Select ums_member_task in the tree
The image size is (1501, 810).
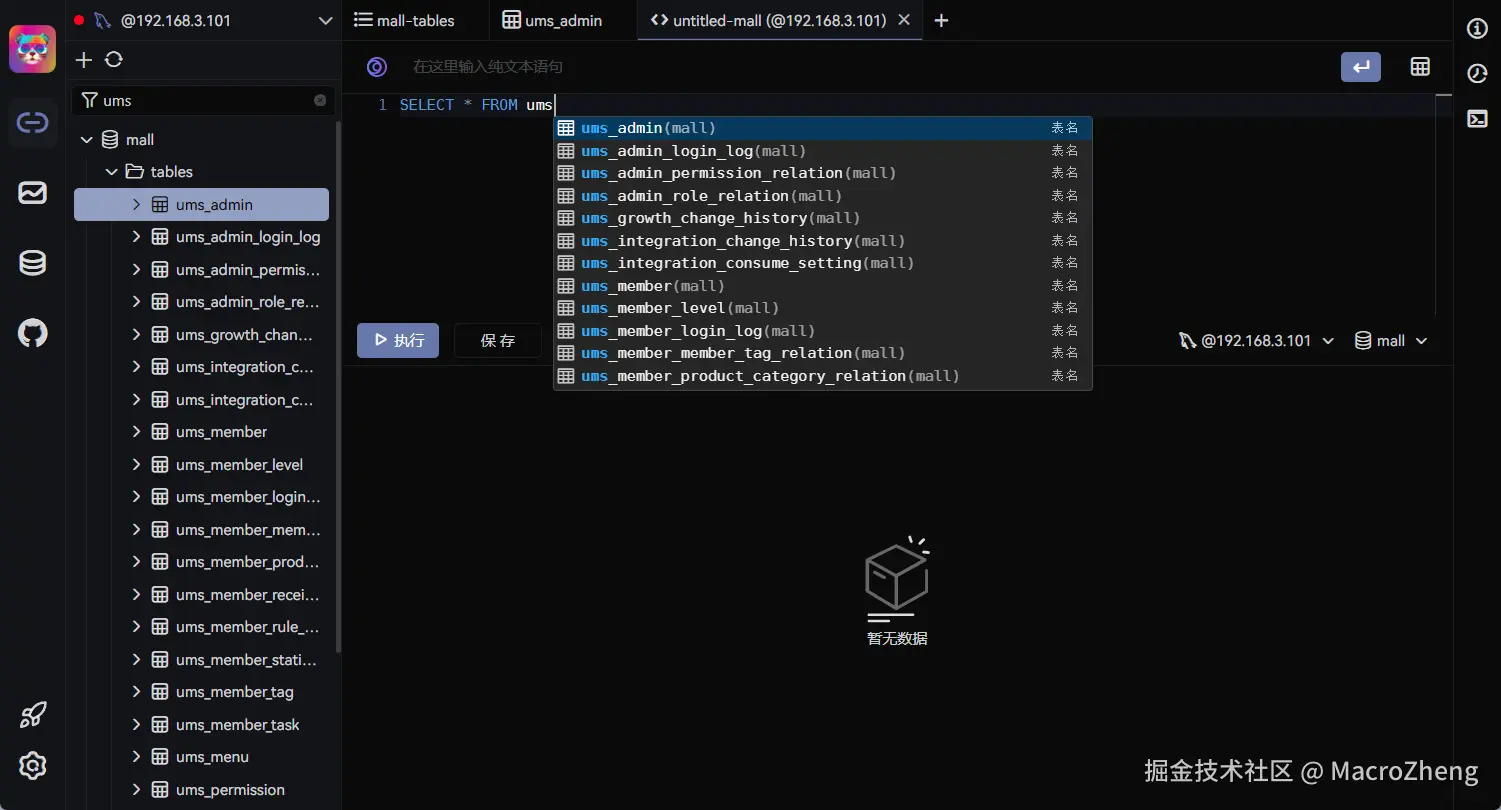(x=202, y=725)
